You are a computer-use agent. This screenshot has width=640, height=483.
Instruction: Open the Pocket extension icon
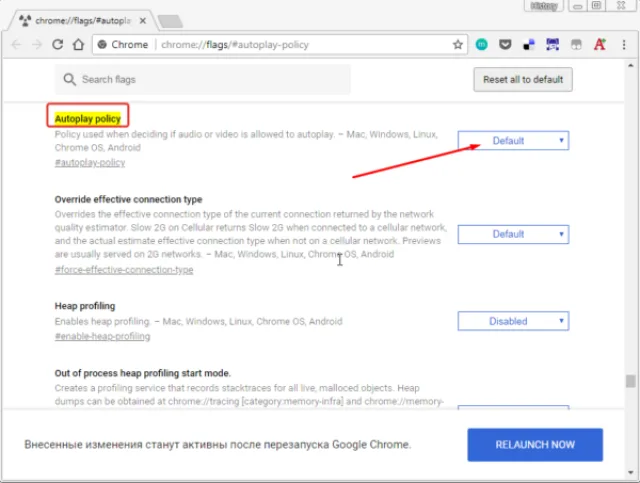click(505, 45)
